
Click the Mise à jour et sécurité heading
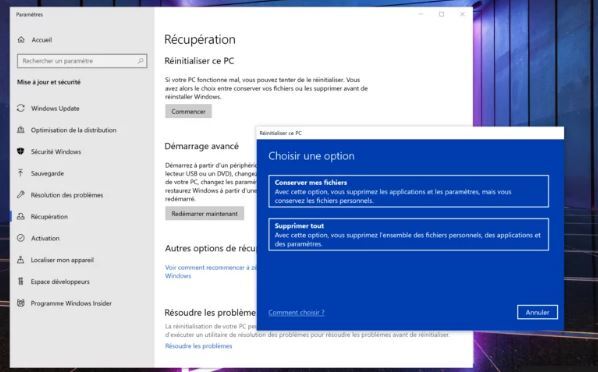coord(49,82)
